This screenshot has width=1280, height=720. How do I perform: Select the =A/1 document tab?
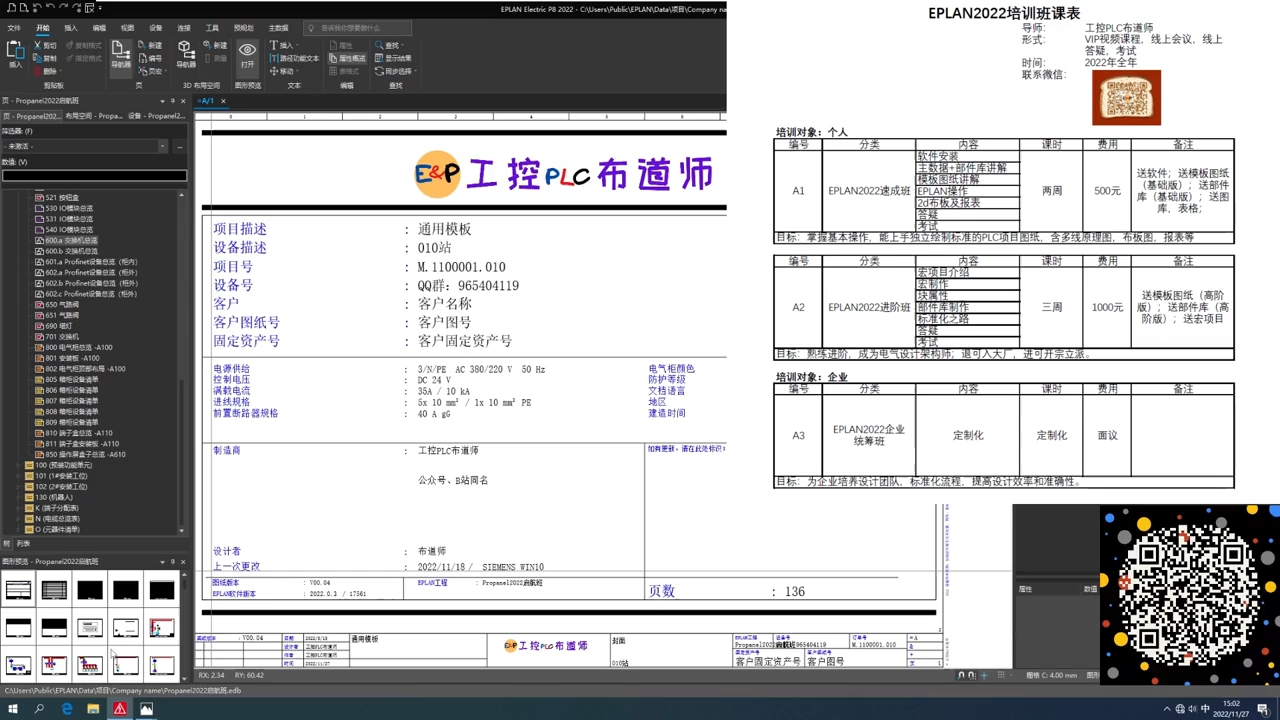point(206,101)
